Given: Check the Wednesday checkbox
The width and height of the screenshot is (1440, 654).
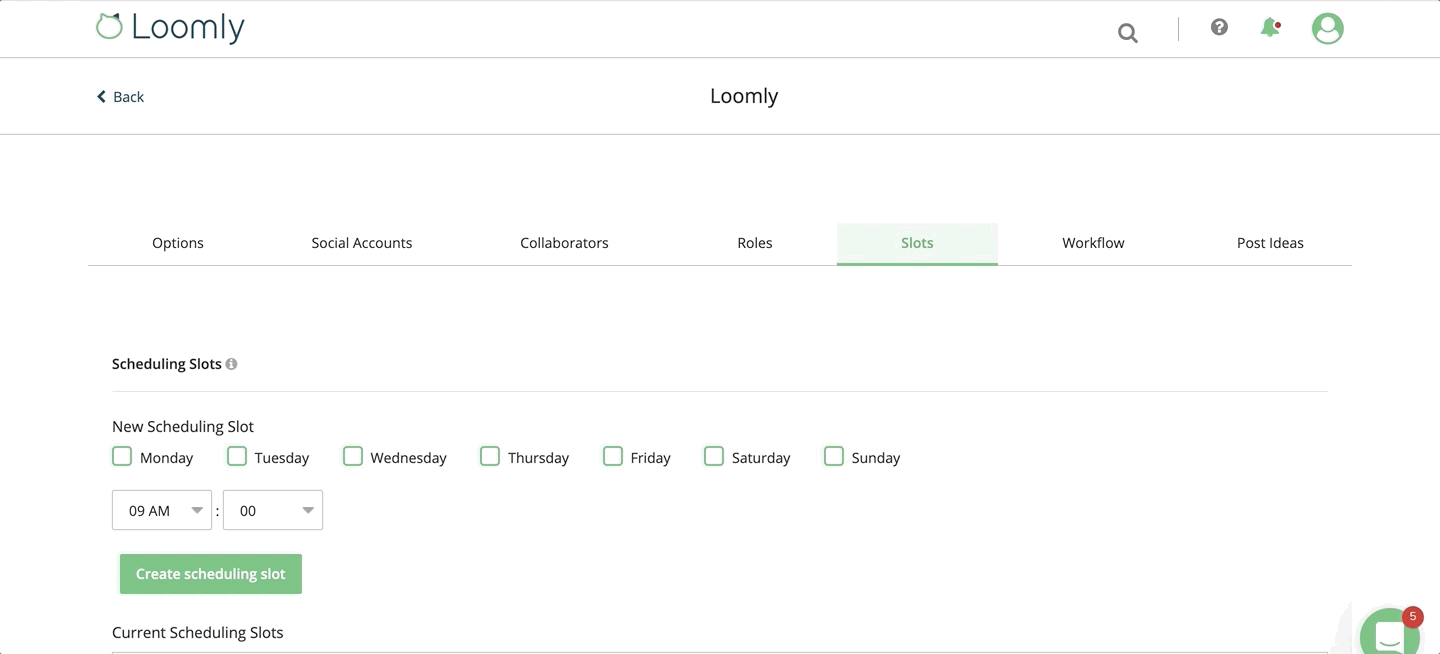Looking at the screenshot, I should coord(352,455).
